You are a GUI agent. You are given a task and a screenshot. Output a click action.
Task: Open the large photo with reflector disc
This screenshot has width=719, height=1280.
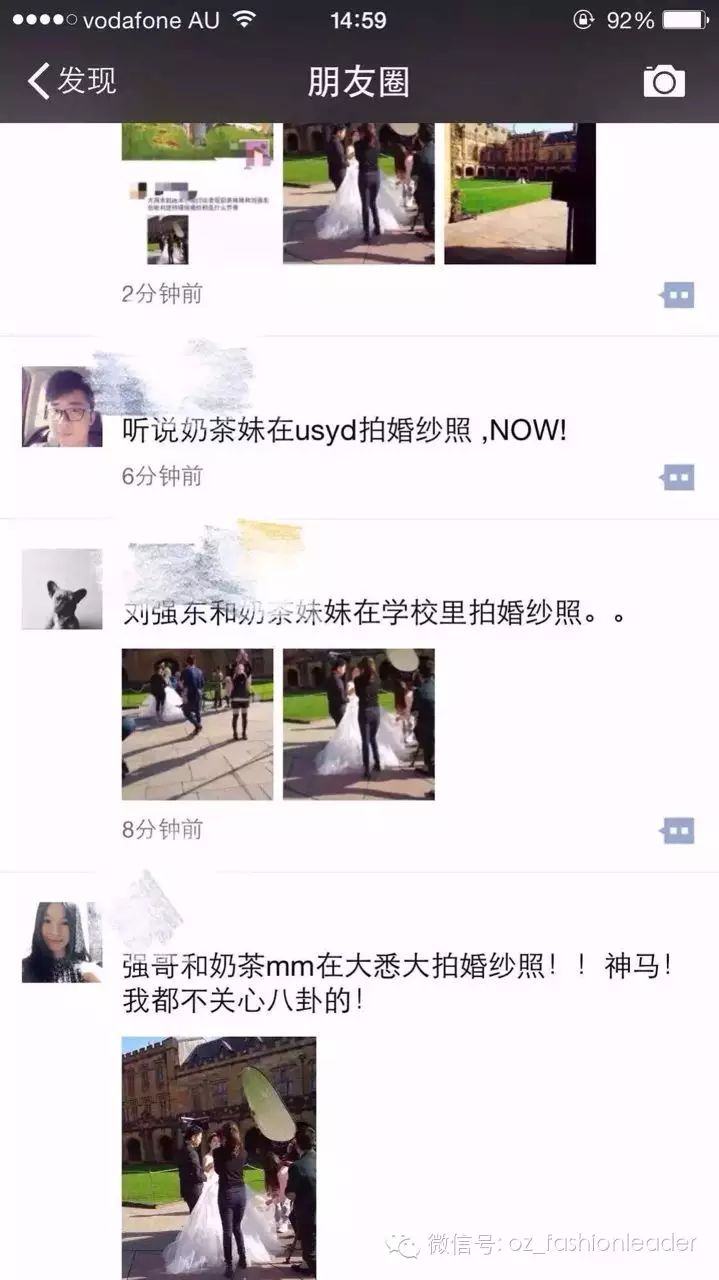point(219,1155)
